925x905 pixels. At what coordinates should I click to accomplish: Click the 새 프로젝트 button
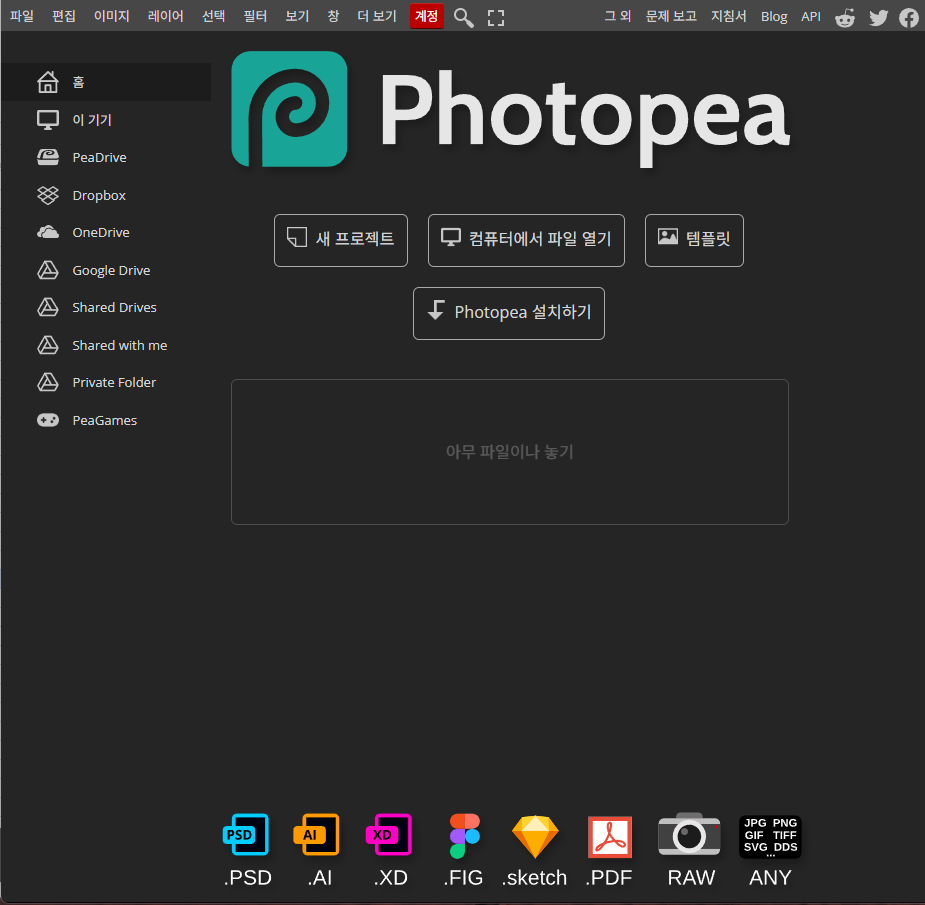(341, 240)
